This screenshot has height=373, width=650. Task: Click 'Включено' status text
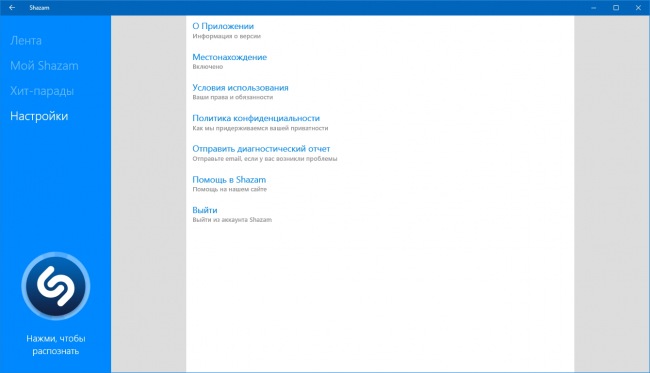tap(208, 67)
